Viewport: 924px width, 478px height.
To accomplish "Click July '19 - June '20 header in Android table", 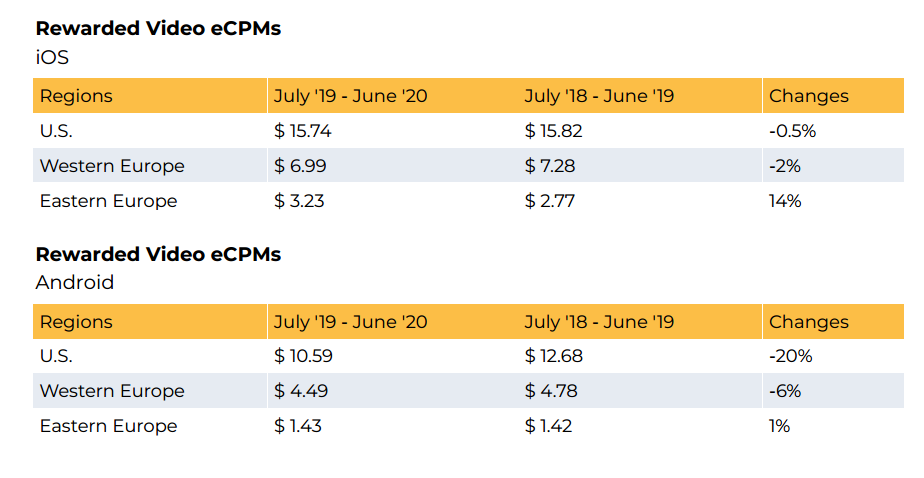I will 350,322.
